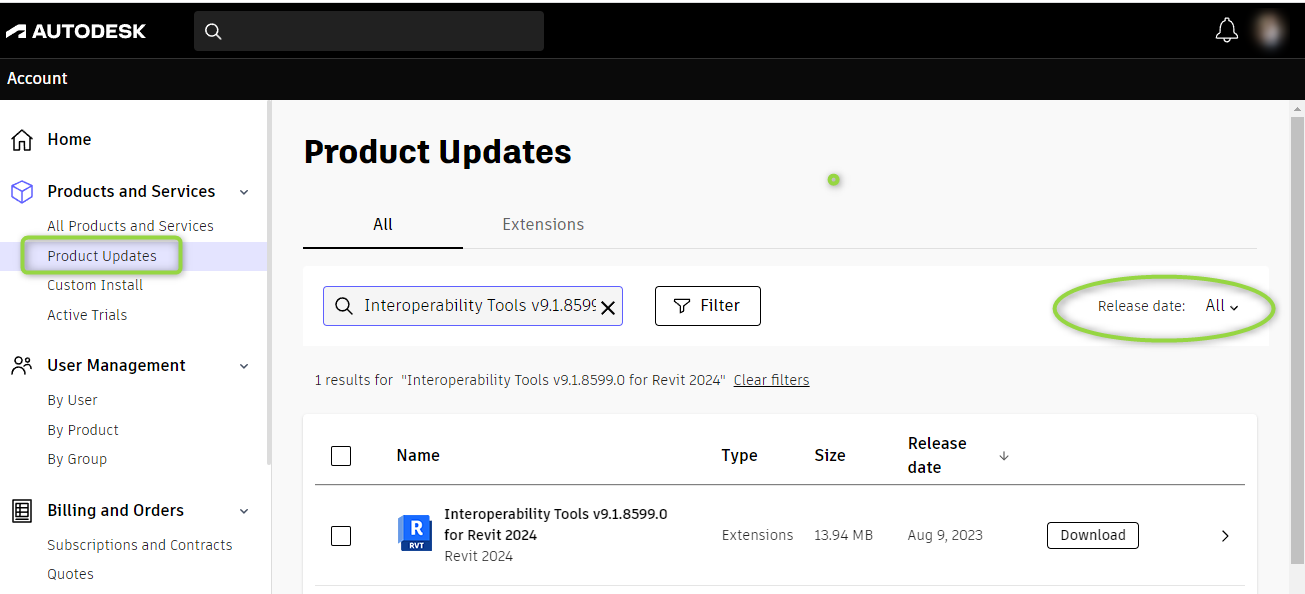Click the Autodesk logo
1305x594 pixels.
[x=76, y=31]
